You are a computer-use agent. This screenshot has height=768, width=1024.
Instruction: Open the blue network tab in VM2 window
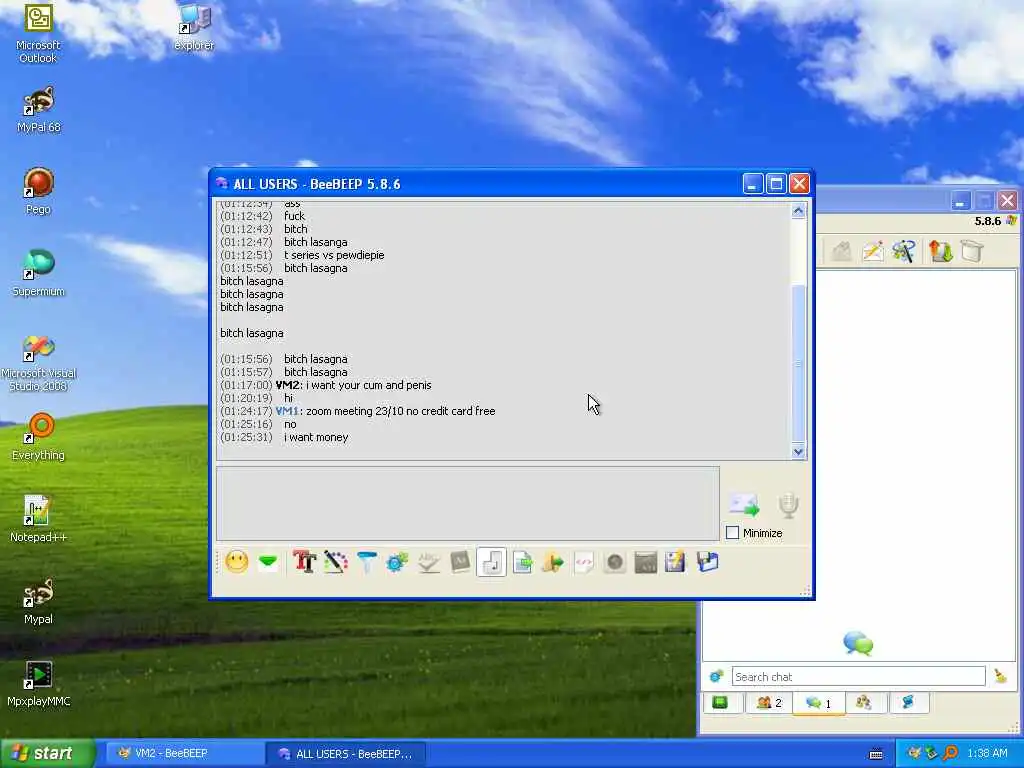point(908,703)
